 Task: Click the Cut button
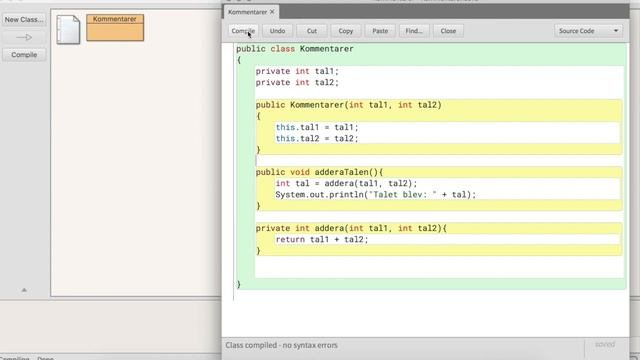[312, 31]
